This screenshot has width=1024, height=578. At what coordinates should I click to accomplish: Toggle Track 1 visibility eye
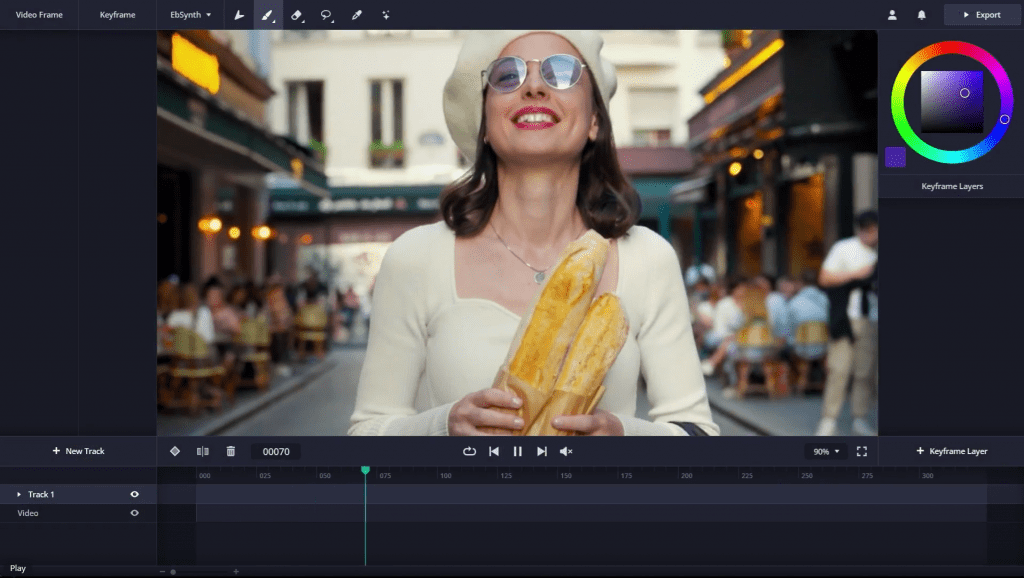pos(135,494)
